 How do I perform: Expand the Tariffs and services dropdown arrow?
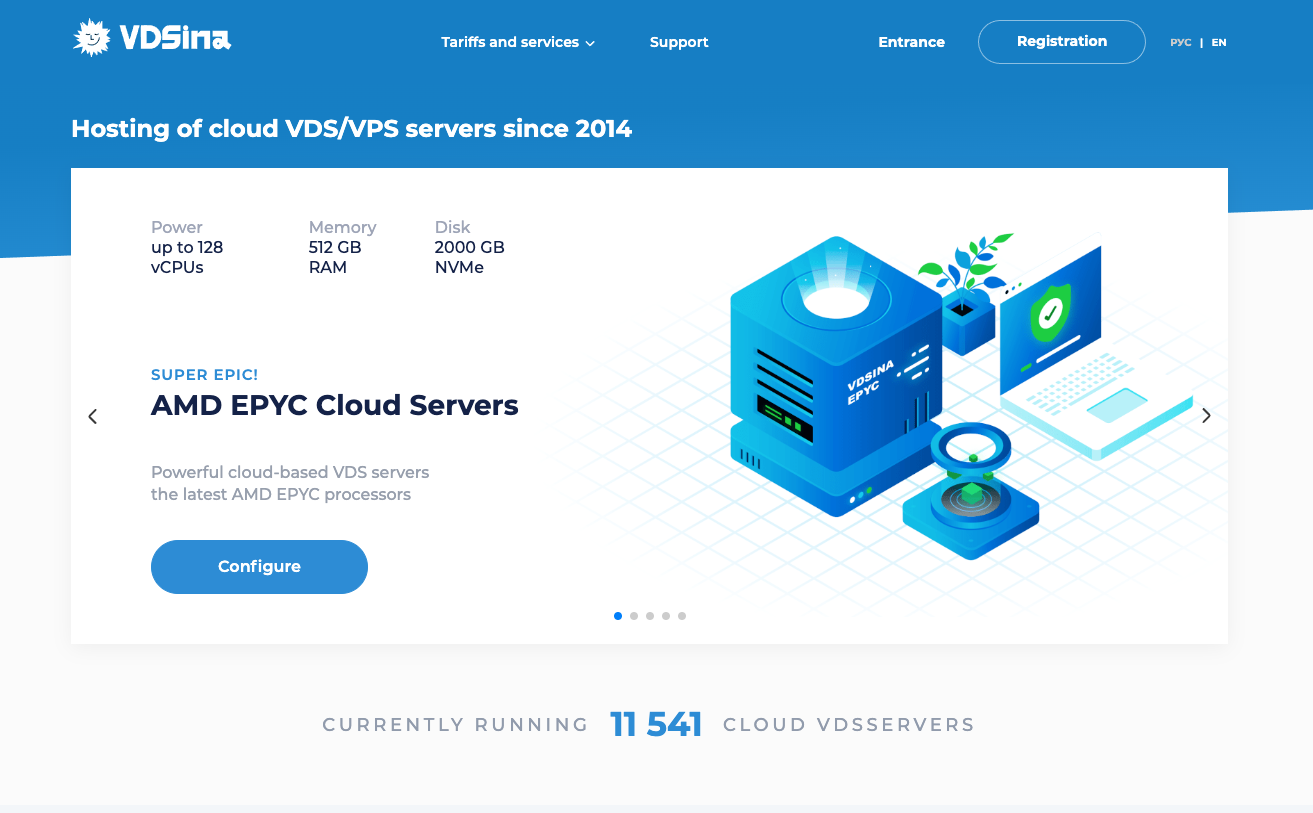click(590, 43)
